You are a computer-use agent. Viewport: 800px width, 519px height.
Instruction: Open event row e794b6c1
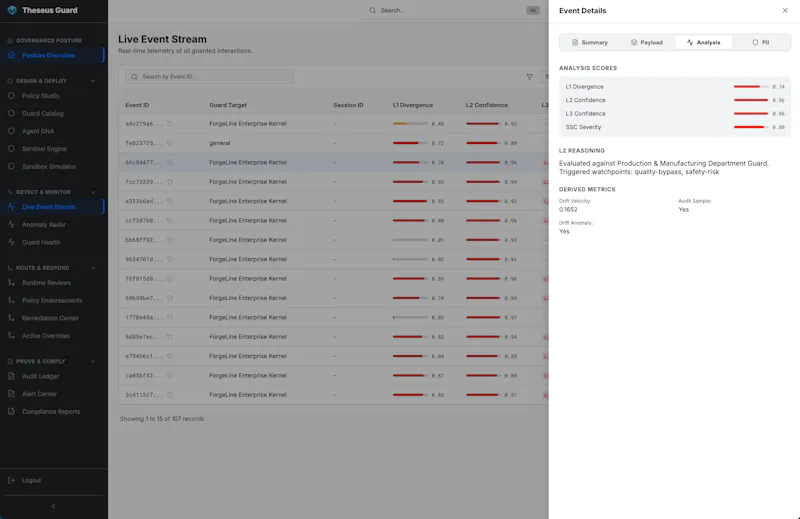click(x=334, y=356)
